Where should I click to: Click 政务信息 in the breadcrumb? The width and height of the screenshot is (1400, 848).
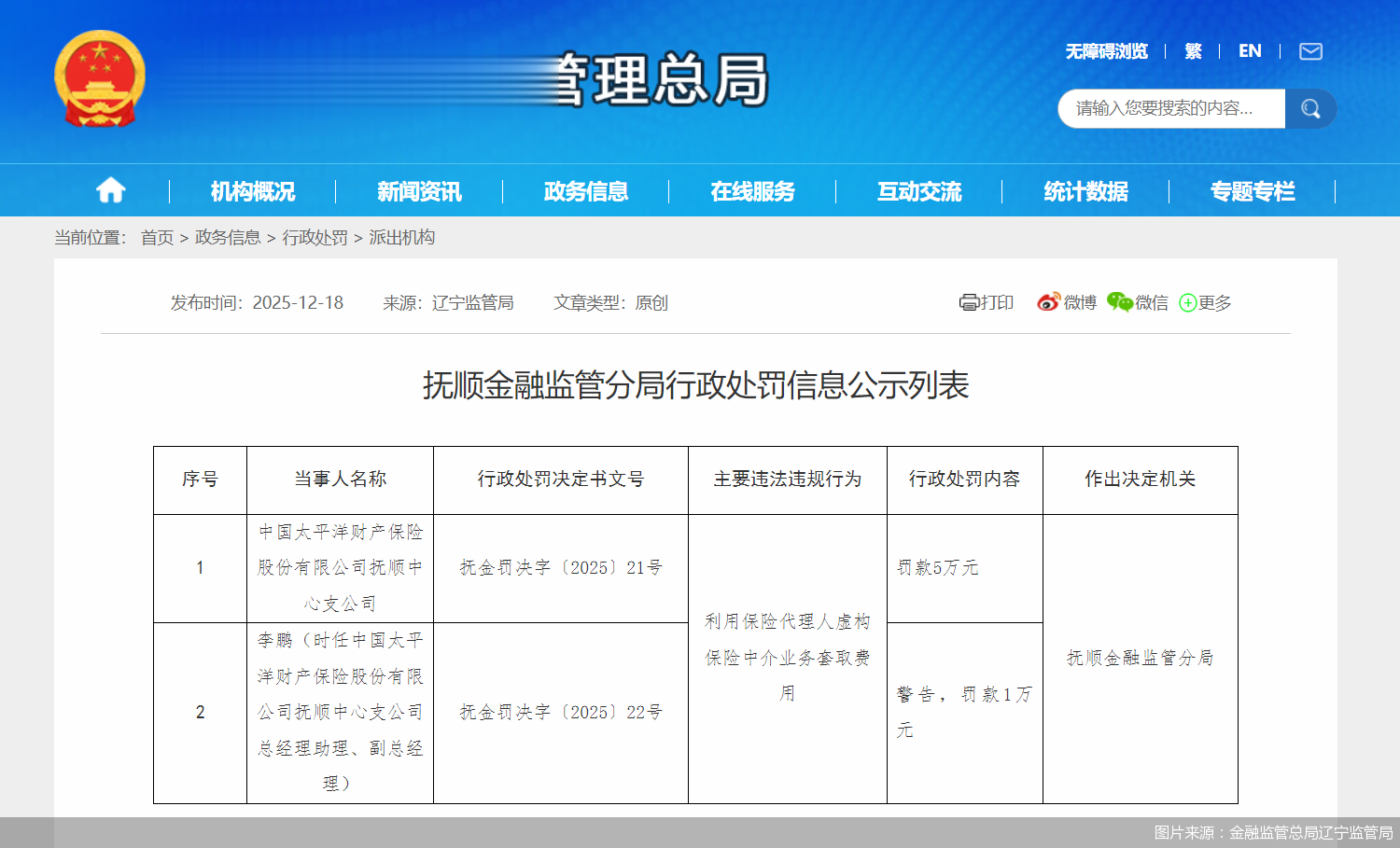pyautogui.click(x=228, y=238)
